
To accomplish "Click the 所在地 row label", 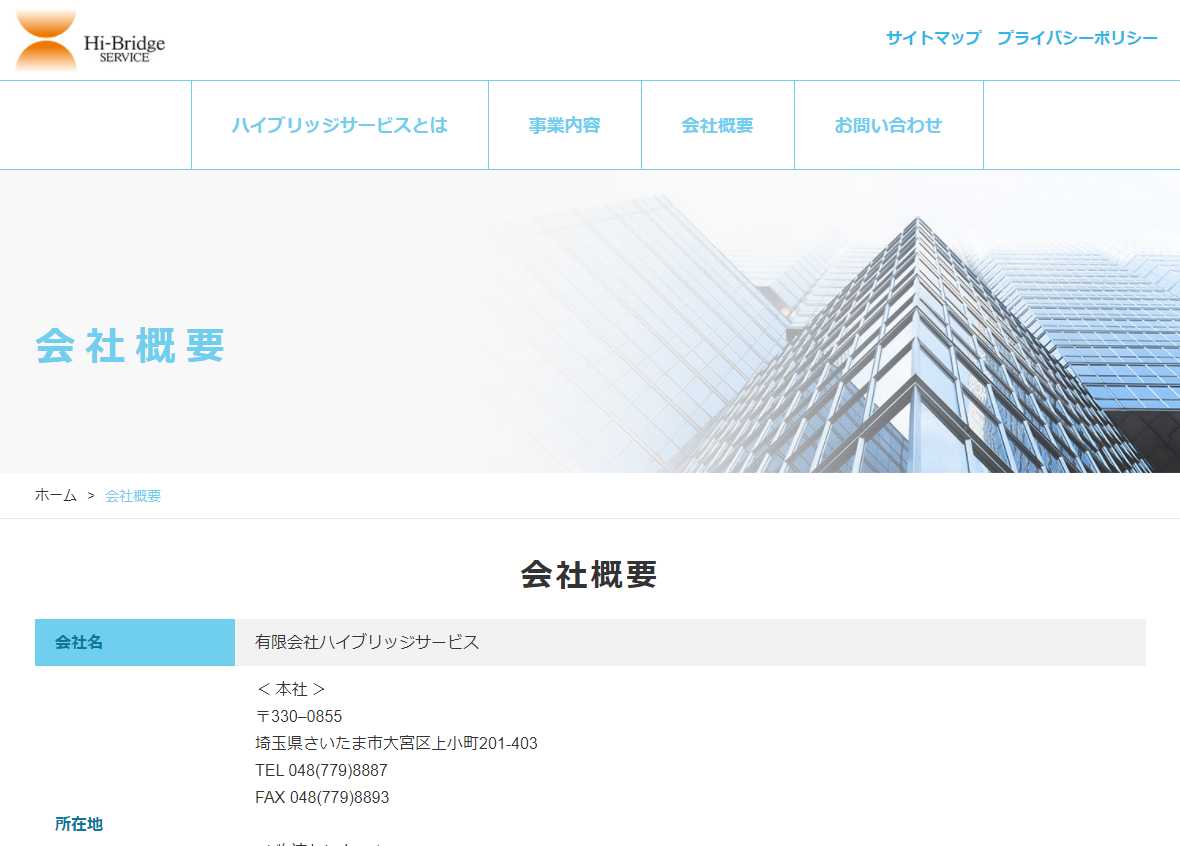I will click(x=79, y=824).
